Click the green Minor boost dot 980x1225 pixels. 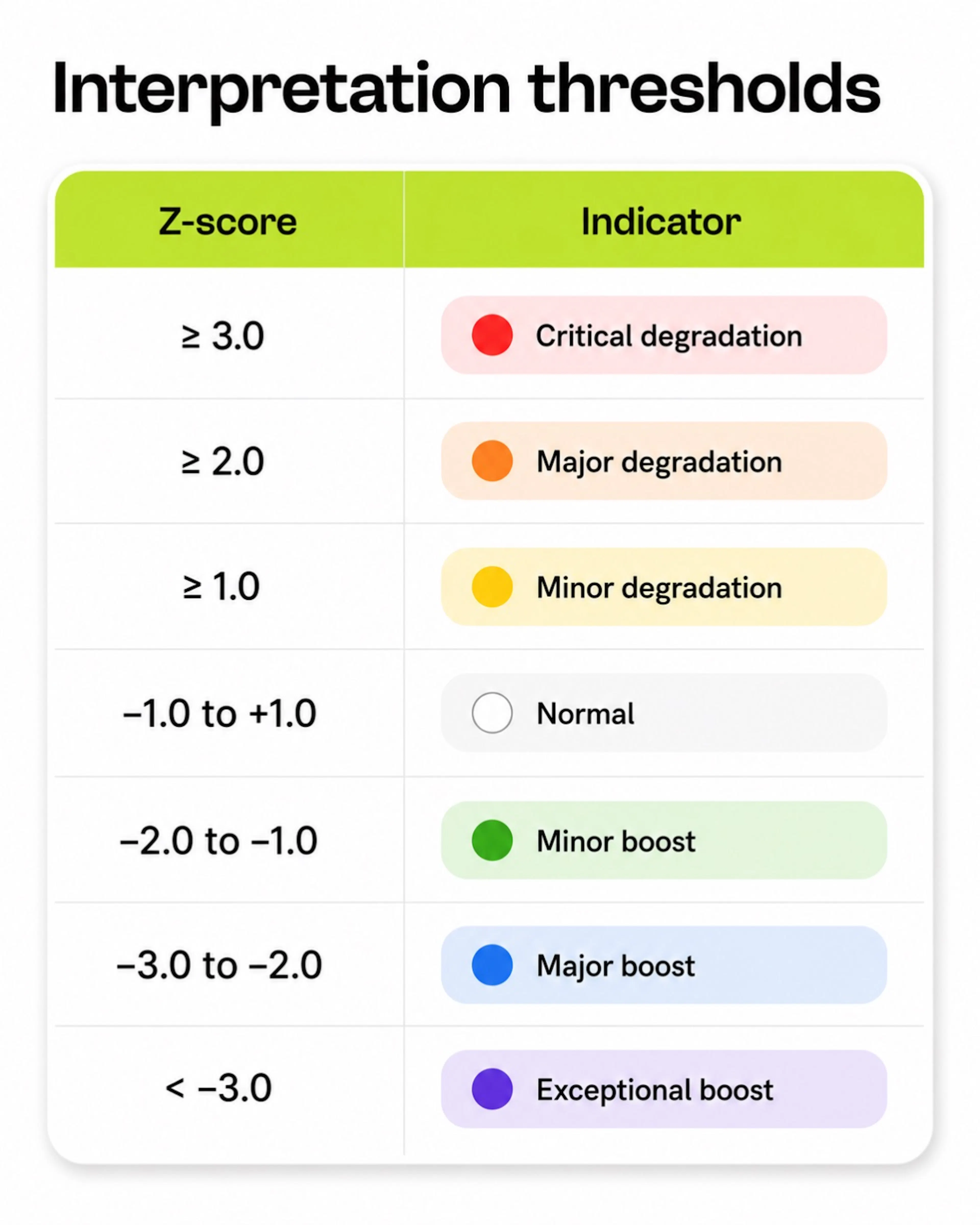pos(492,840)
